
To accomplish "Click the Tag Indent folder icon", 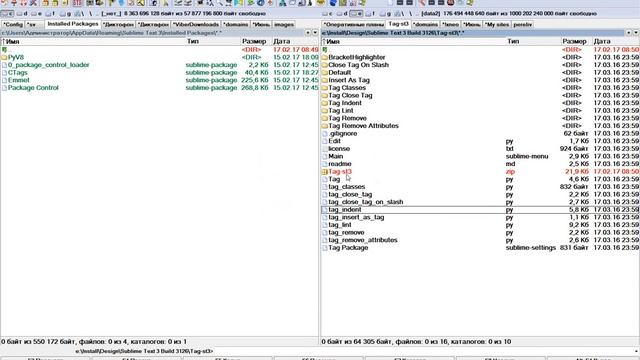I will (x=325, y=103).
